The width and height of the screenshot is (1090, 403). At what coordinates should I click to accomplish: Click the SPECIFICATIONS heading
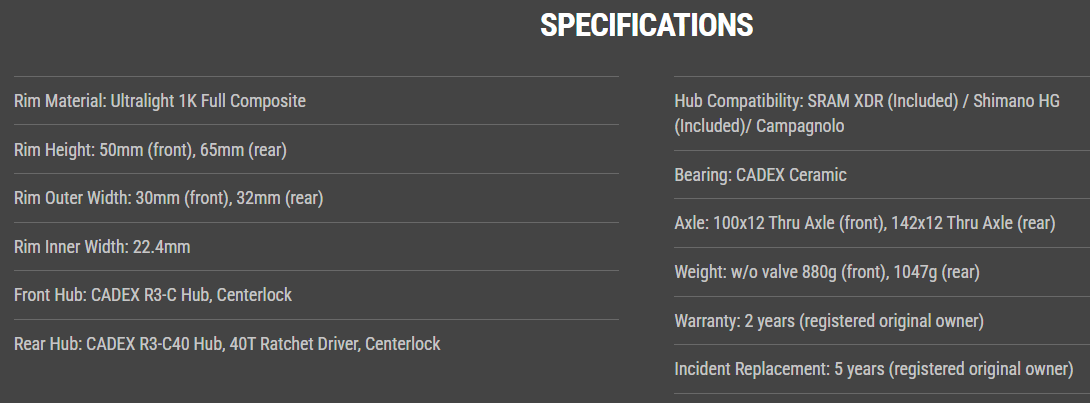point(646,25)
